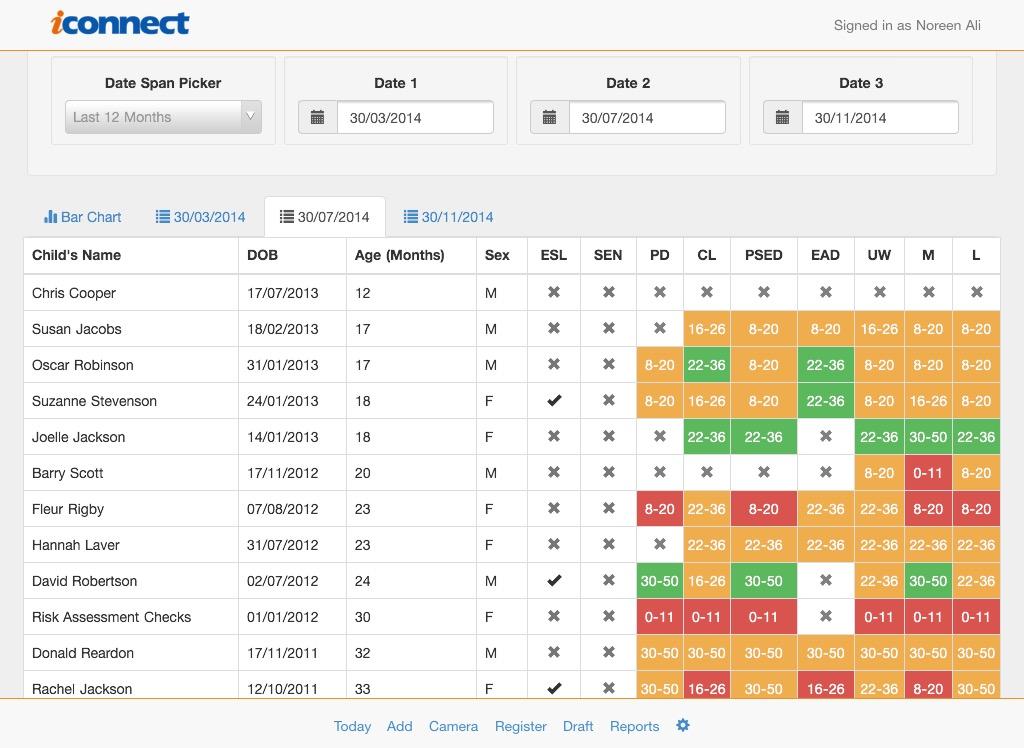Click the Camera link in the footer
The image size is (1024, 748).
click(x=453, y=726)
